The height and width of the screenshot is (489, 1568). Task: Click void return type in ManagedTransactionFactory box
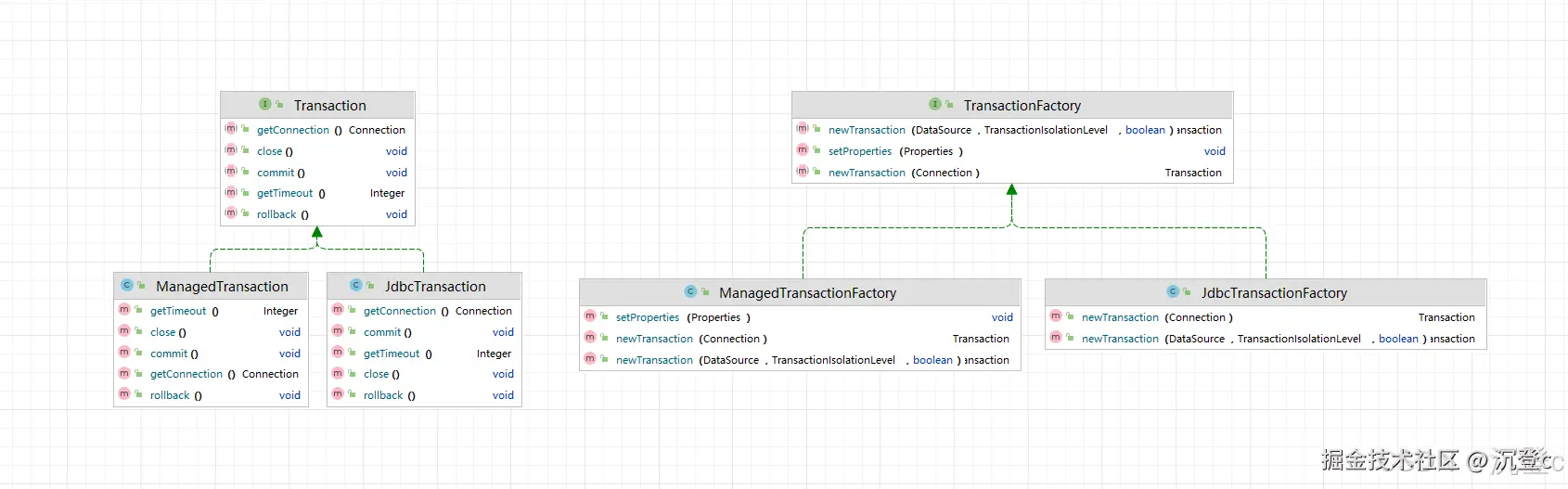click(x=1002, y=317)
